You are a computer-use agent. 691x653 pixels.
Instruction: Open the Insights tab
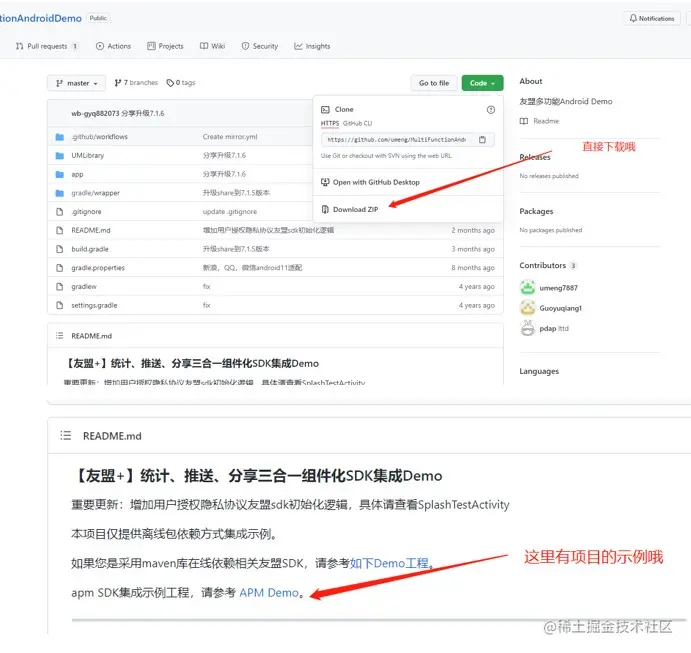tap(312, 46)
